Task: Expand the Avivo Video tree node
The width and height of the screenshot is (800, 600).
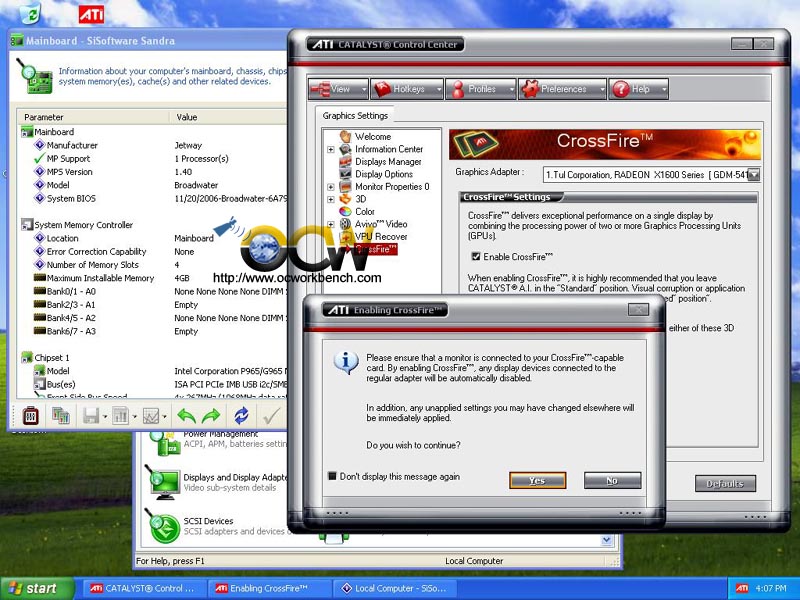Action: coord(331,224)
